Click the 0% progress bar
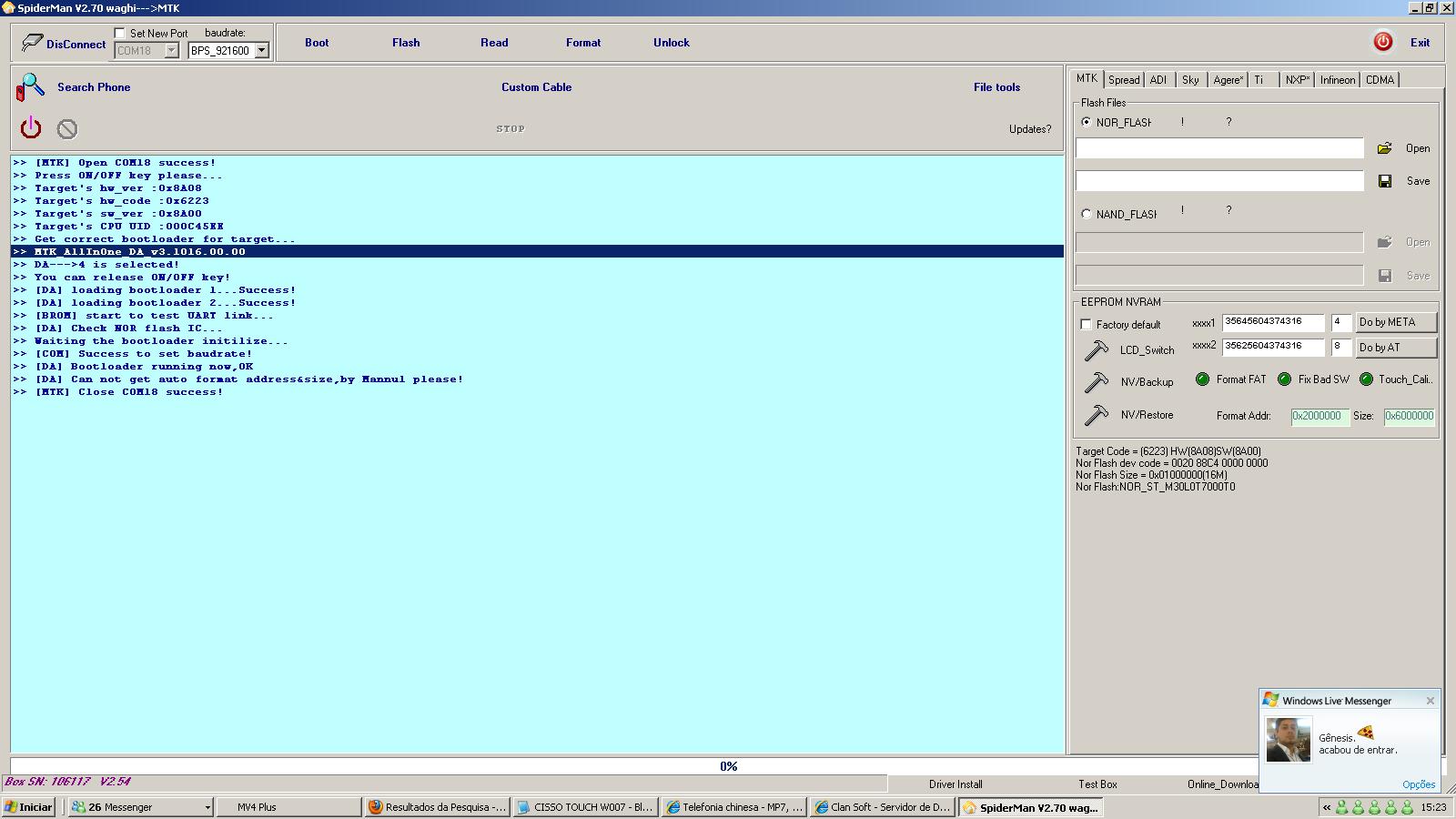Screen dimensions: 1456x819 click(x=728, y=766)
